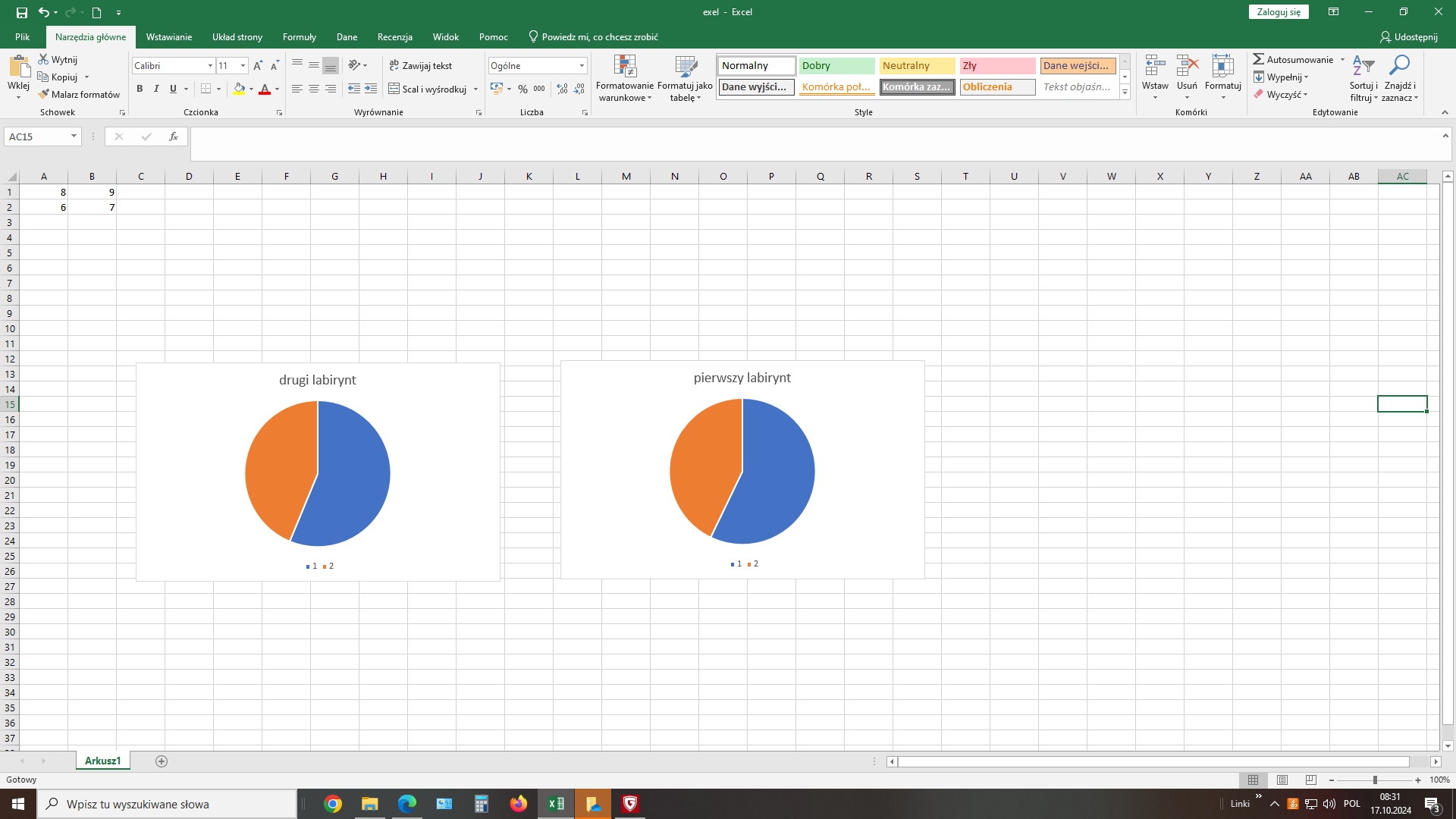The width and height of the screenshot is (1456, 819).
Task: Toggle Wrap Text option
Action: pos(421,66)
